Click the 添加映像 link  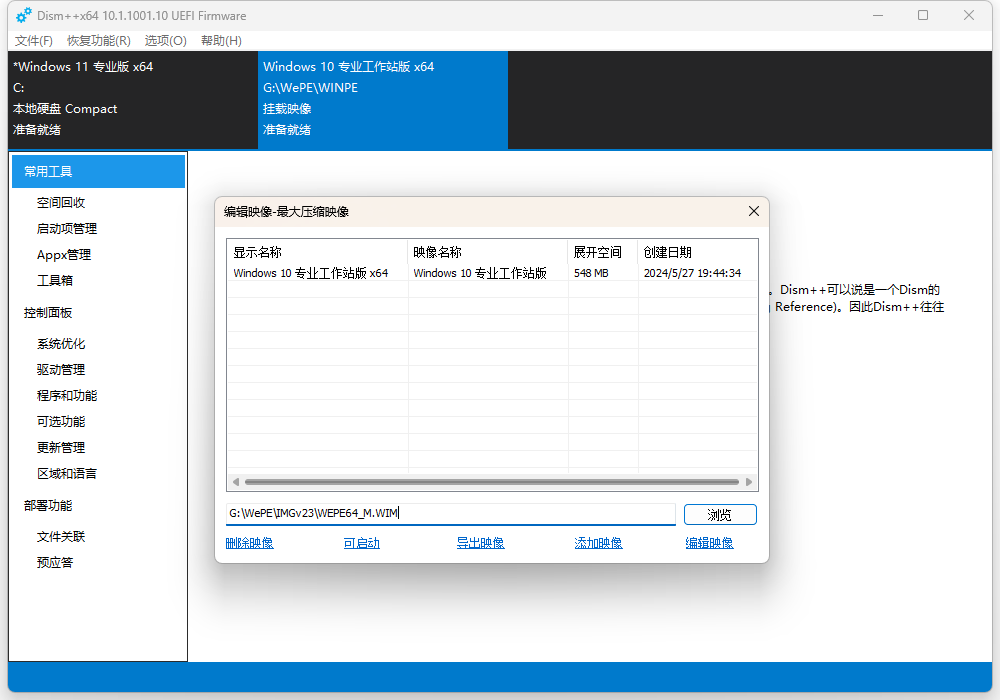598,543
